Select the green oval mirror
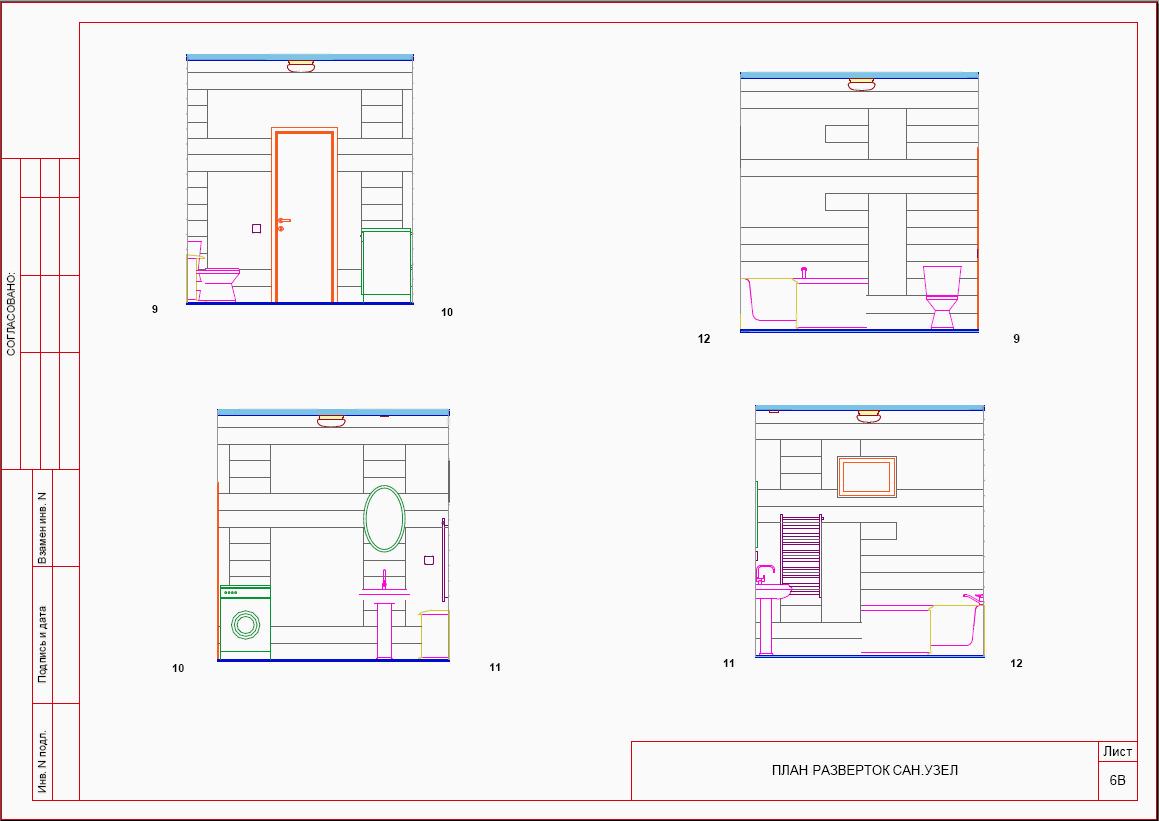The image size is (1159, 821). [384, 518]
